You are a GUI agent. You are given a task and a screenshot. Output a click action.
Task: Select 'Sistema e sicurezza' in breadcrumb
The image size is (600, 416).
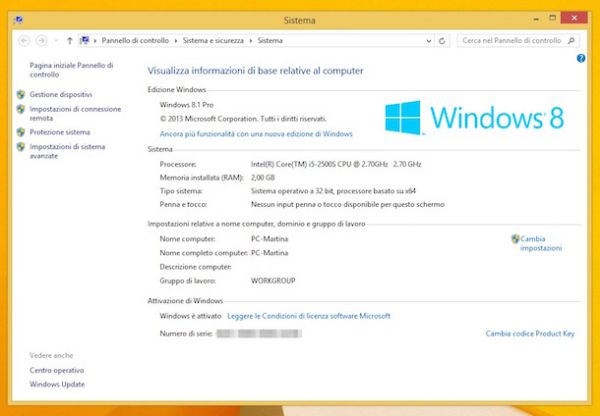(214, 41)
